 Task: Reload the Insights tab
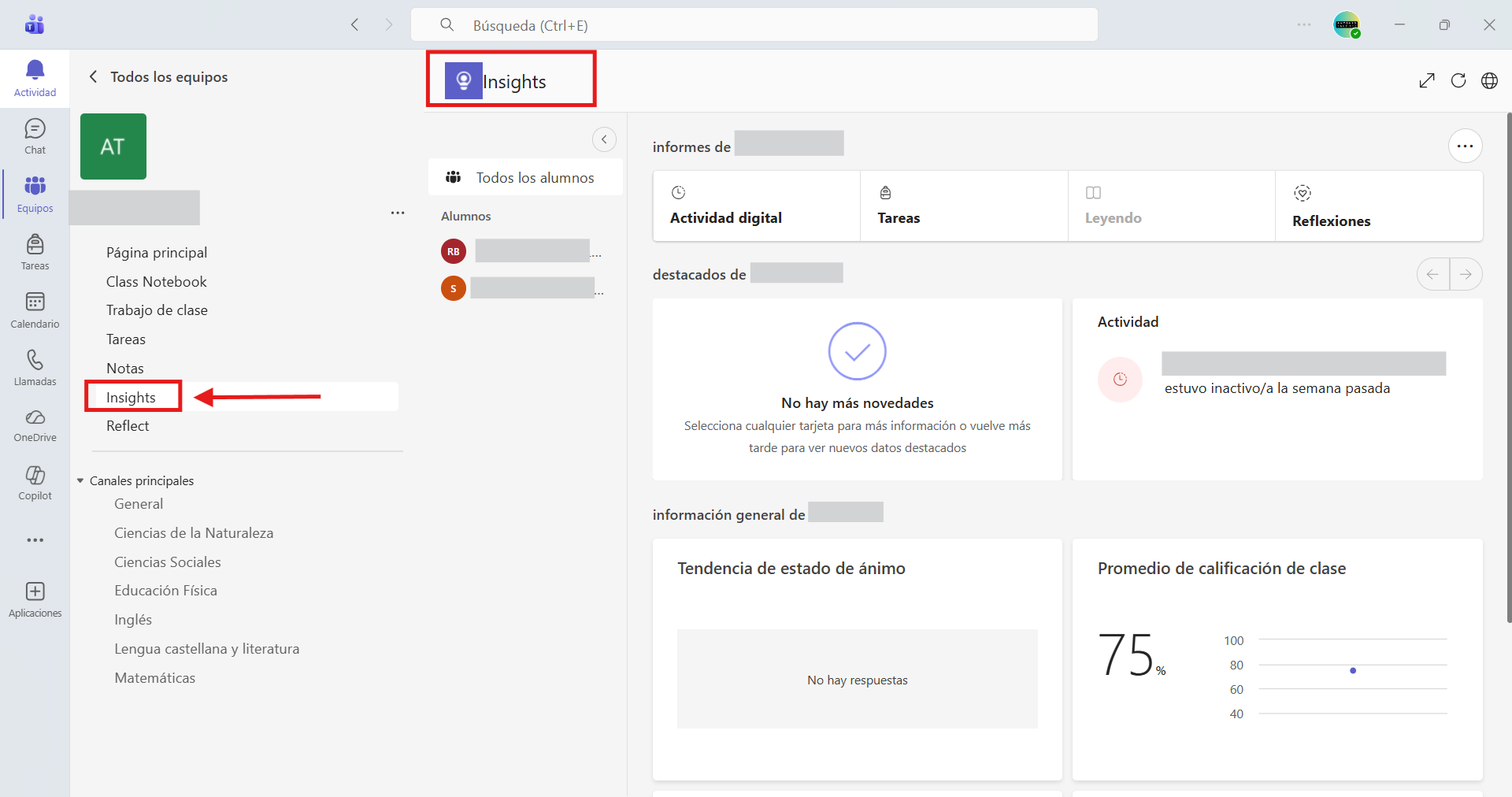point(1458,80)
